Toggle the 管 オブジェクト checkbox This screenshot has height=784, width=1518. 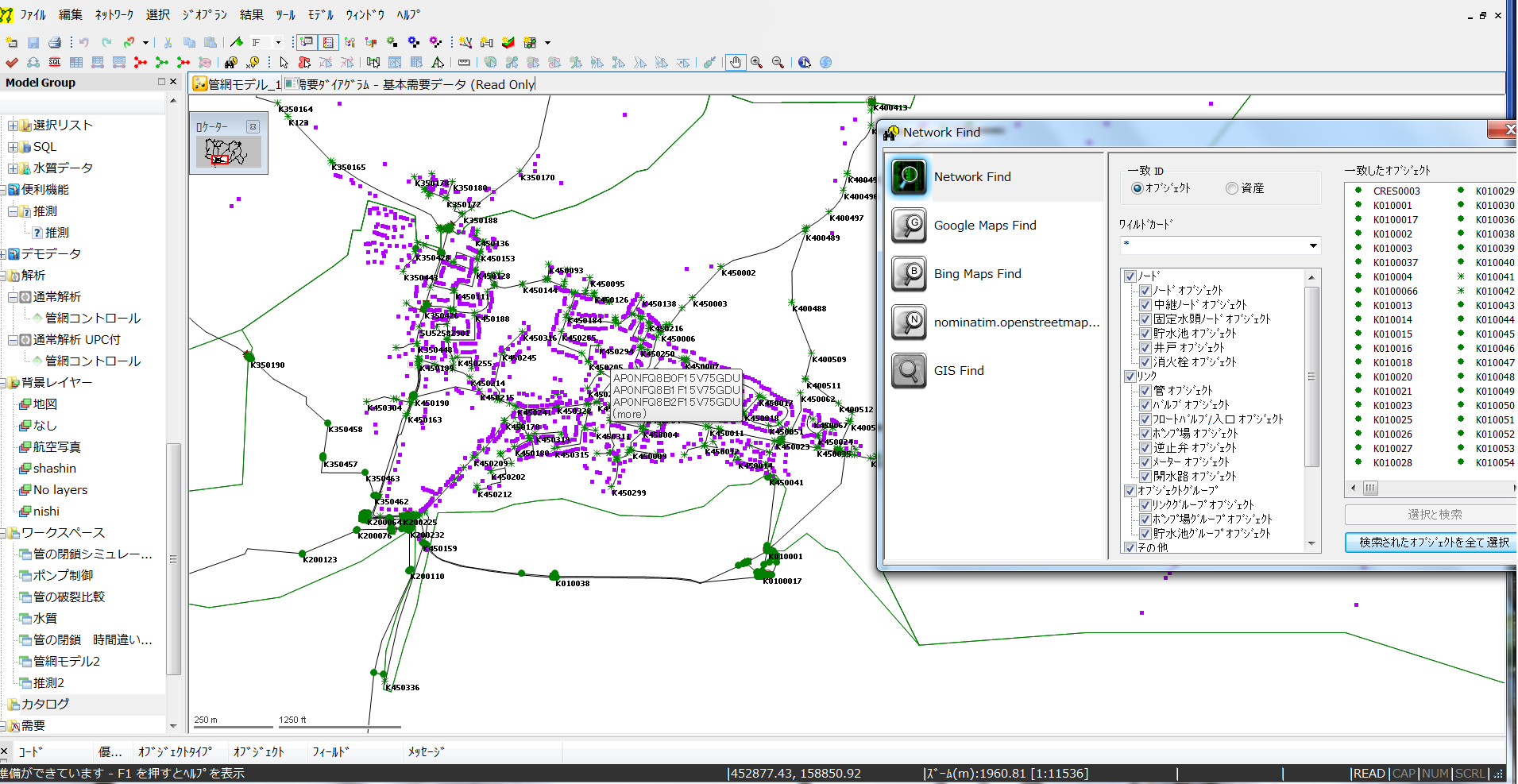tap(1145, 391)
